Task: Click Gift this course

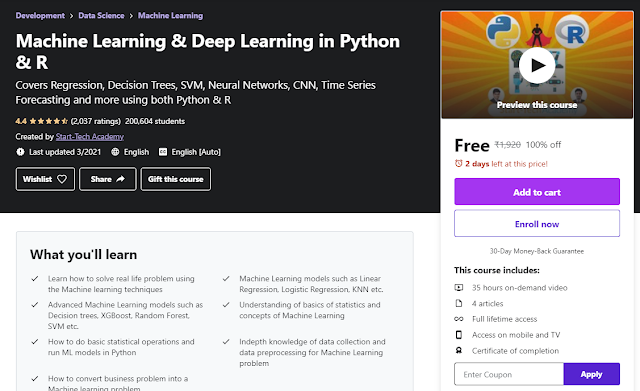Action: coord(176,179)
